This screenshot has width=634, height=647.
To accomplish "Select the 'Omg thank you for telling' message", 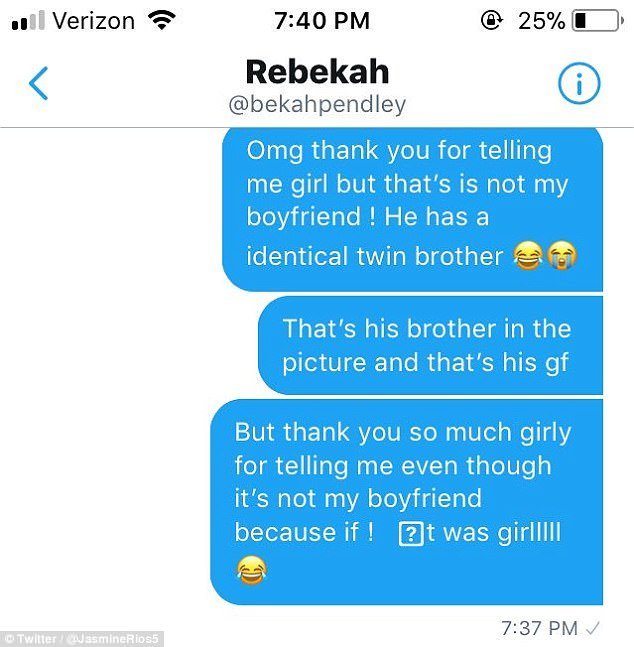I will pyautogui.click(x=412, y=210).
